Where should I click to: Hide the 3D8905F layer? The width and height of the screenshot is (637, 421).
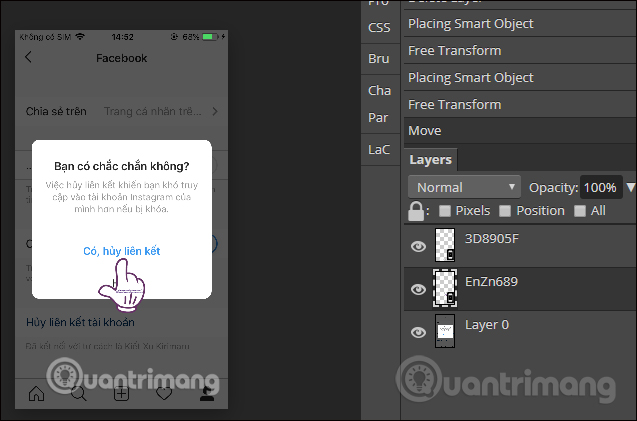click(418, 246)
